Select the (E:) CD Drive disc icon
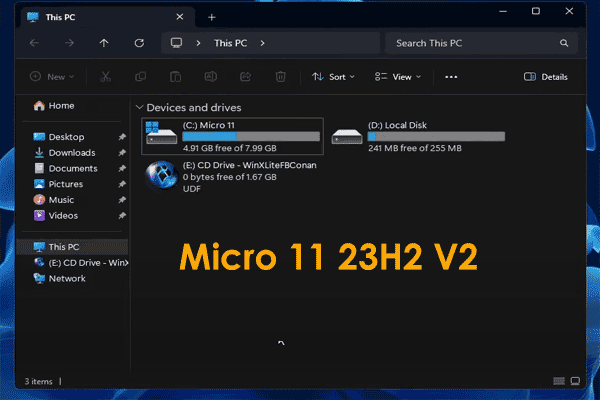 [161, 176]
